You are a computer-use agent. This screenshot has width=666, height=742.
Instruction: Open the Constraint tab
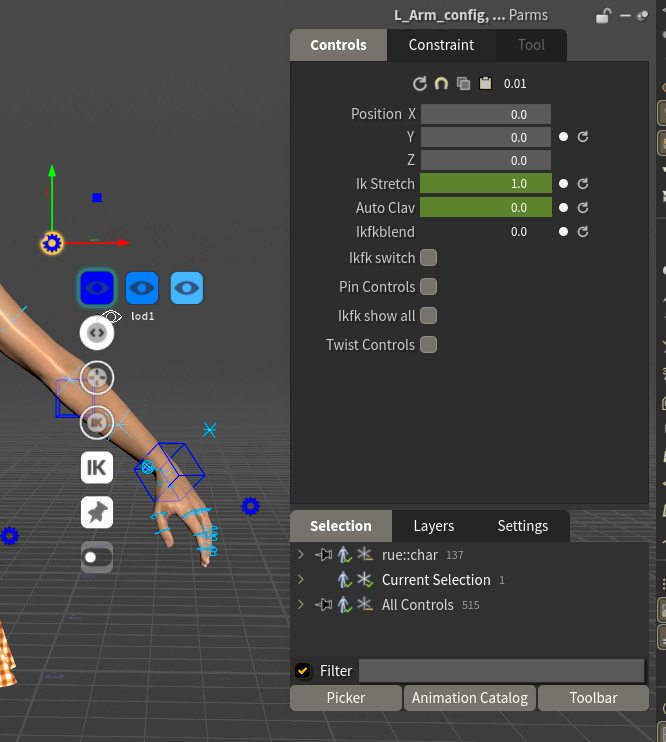441,45
